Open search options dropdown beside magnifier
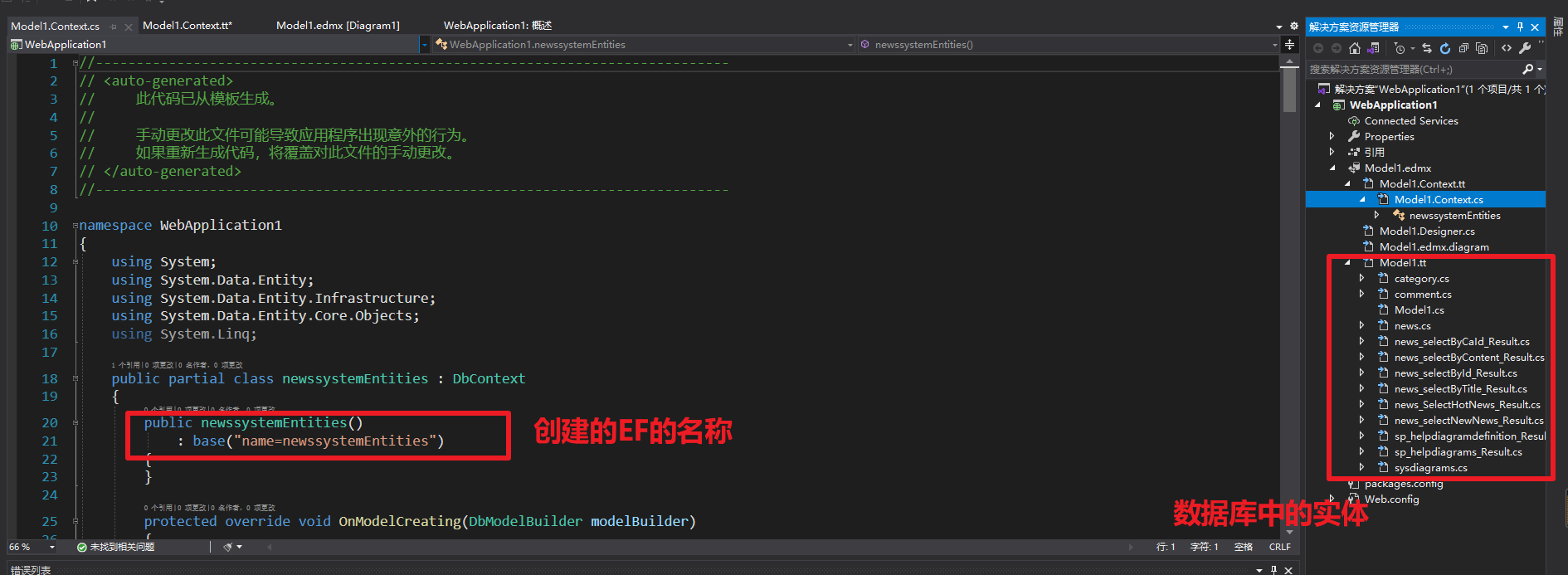Screen dimensions: 1568x575 coord(1539,70)
